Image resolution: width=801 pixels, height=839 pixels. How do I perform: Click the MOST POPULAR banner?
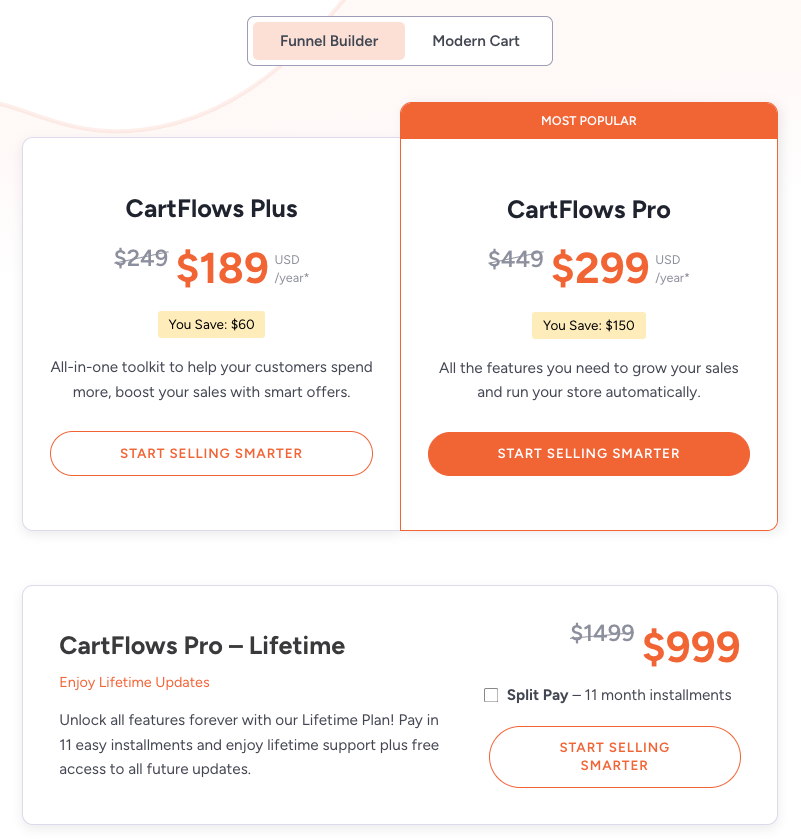[588, 120]
